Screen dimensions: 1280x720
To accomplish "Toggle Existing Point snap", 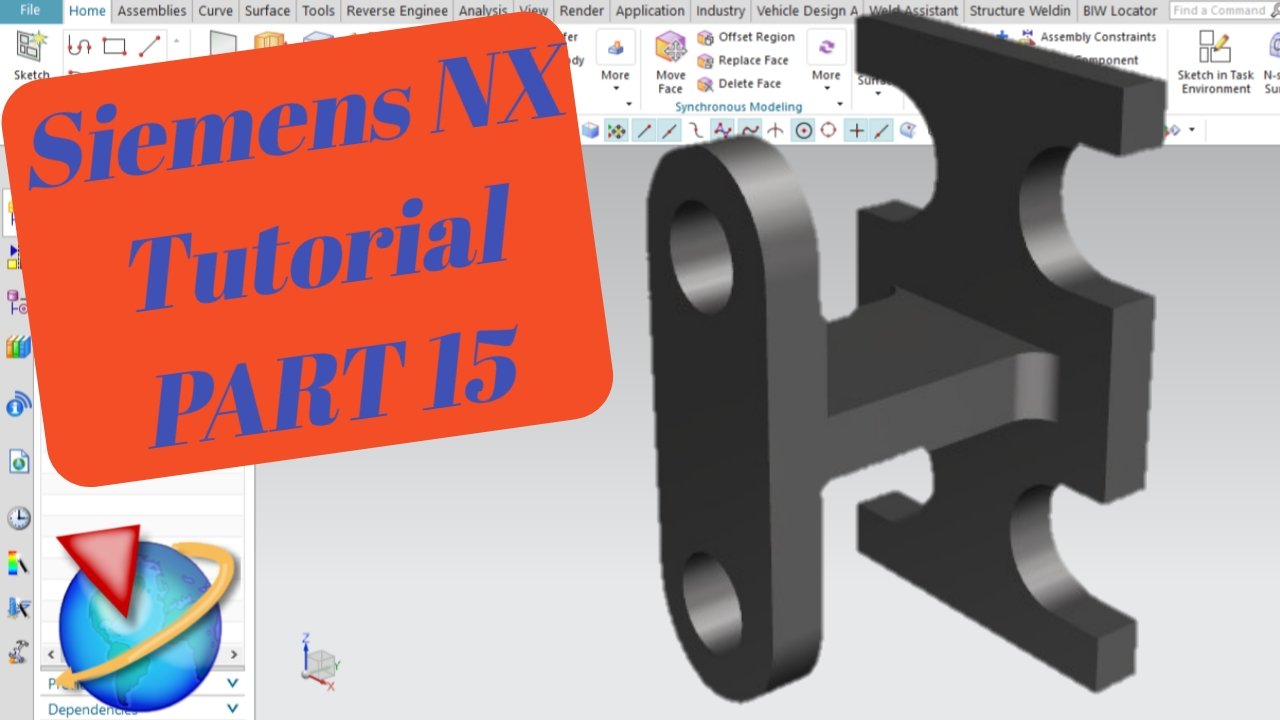I will (856, 130).
